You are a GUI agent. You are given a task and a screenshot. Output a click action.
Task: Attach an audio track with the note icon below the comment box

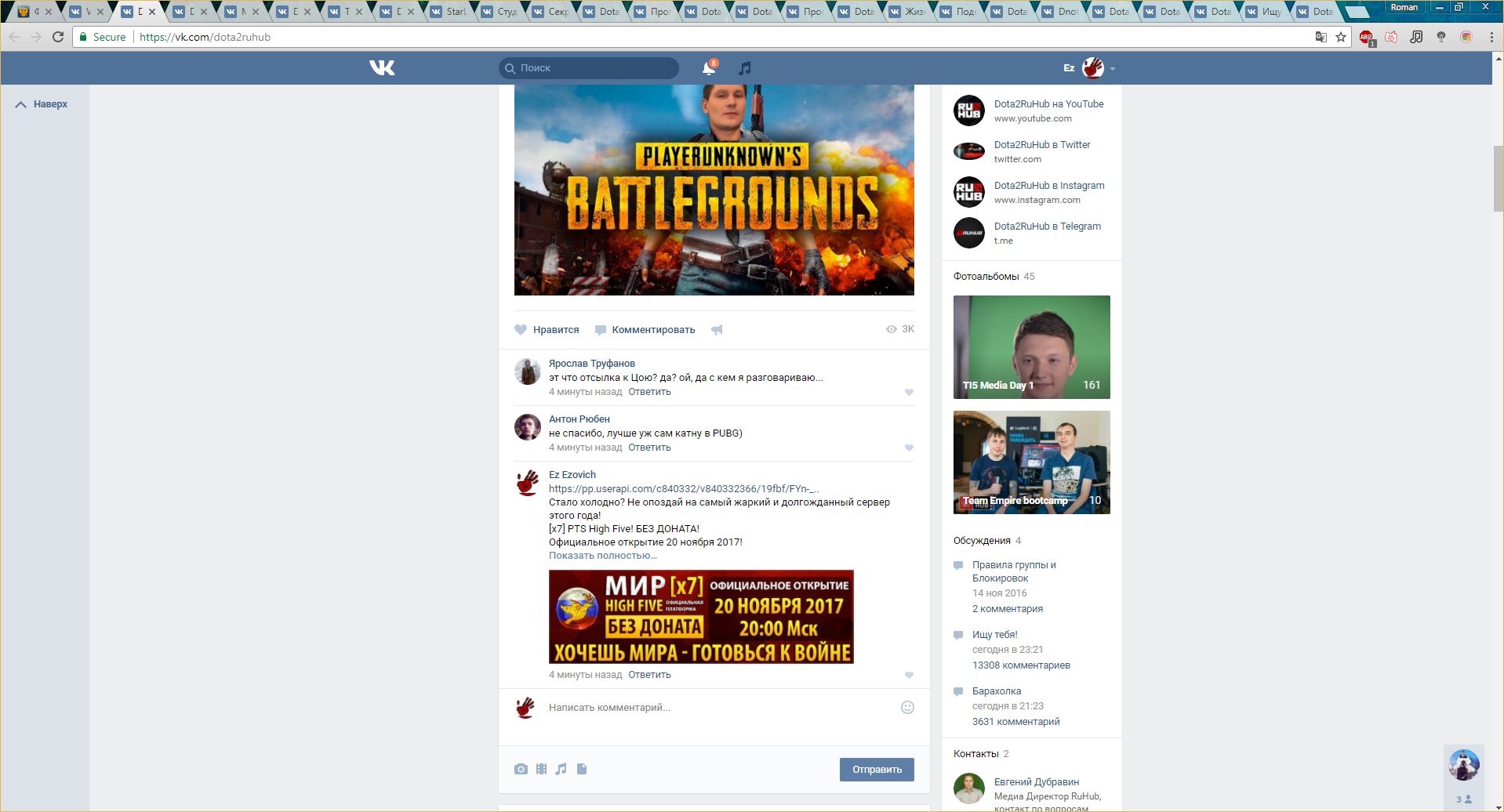[x=561, y=769]
